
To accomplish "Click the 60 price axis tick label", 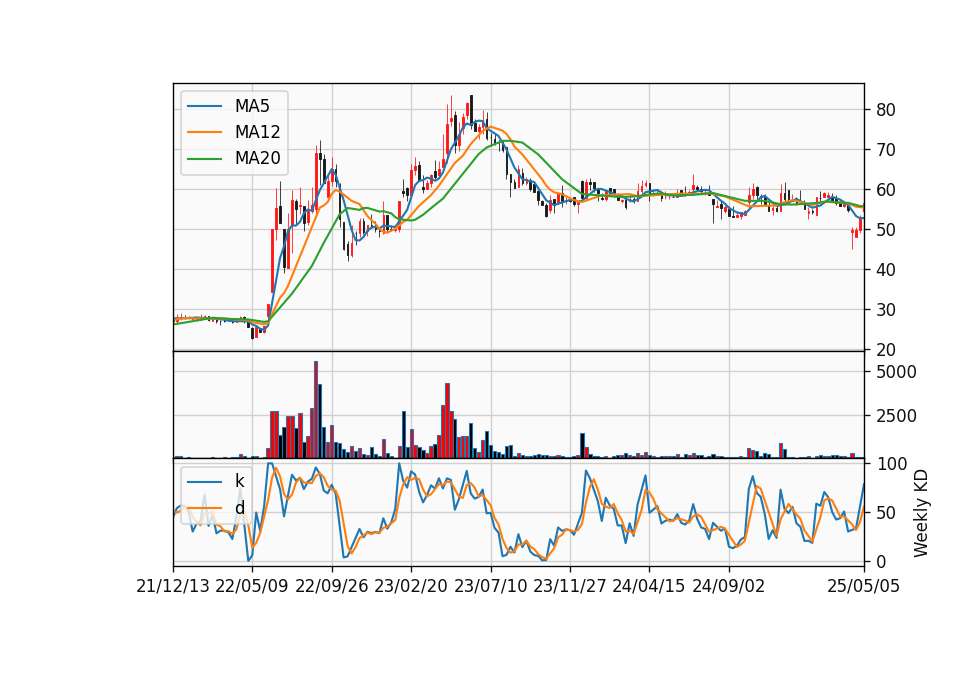I will [x=886, y=190].
